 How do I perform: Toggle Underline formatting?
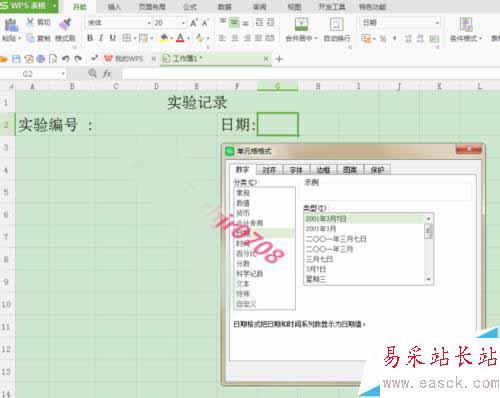(113, 38)
